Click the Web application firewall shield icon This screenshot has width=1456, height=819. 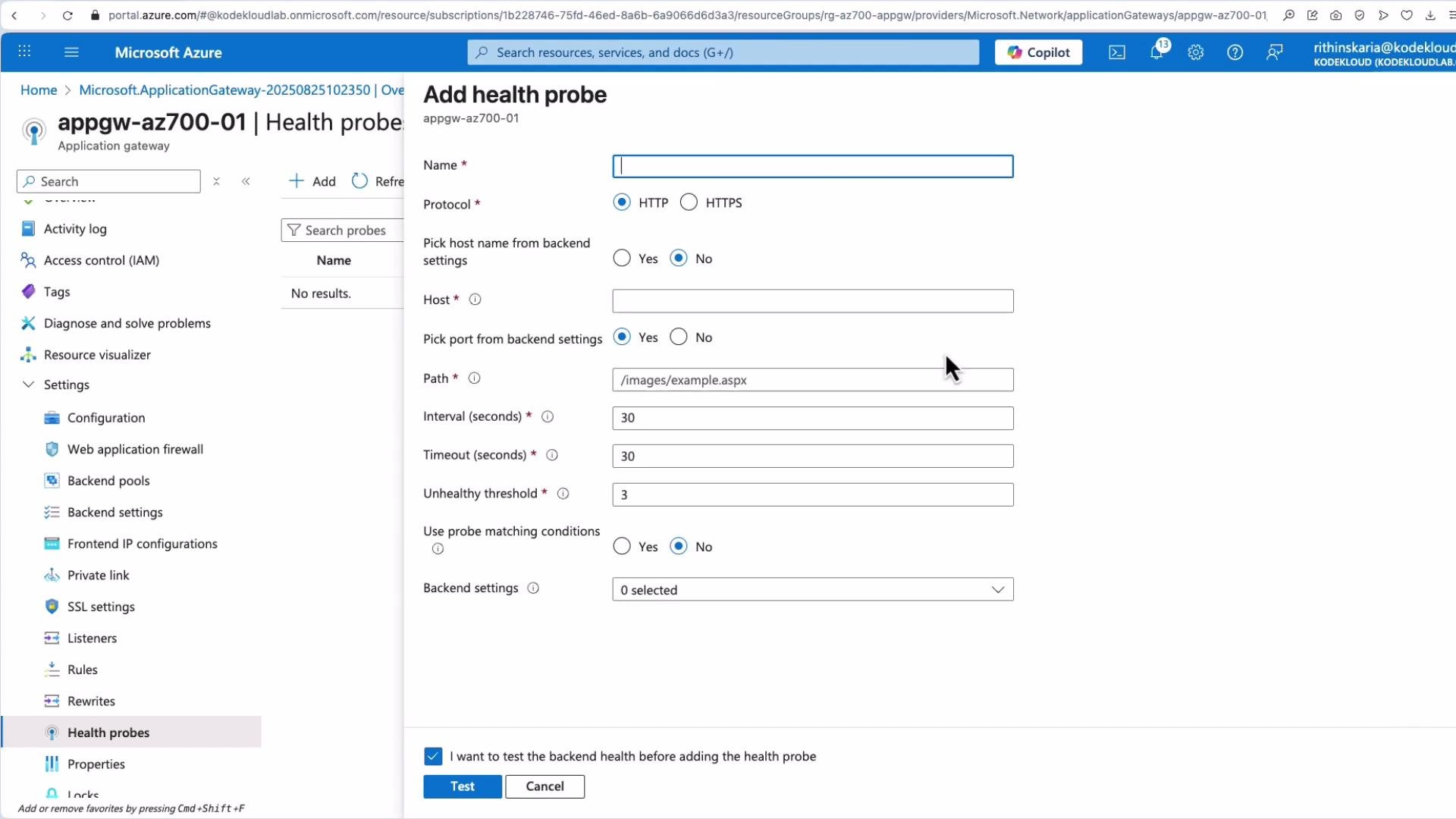pos(52,449)
